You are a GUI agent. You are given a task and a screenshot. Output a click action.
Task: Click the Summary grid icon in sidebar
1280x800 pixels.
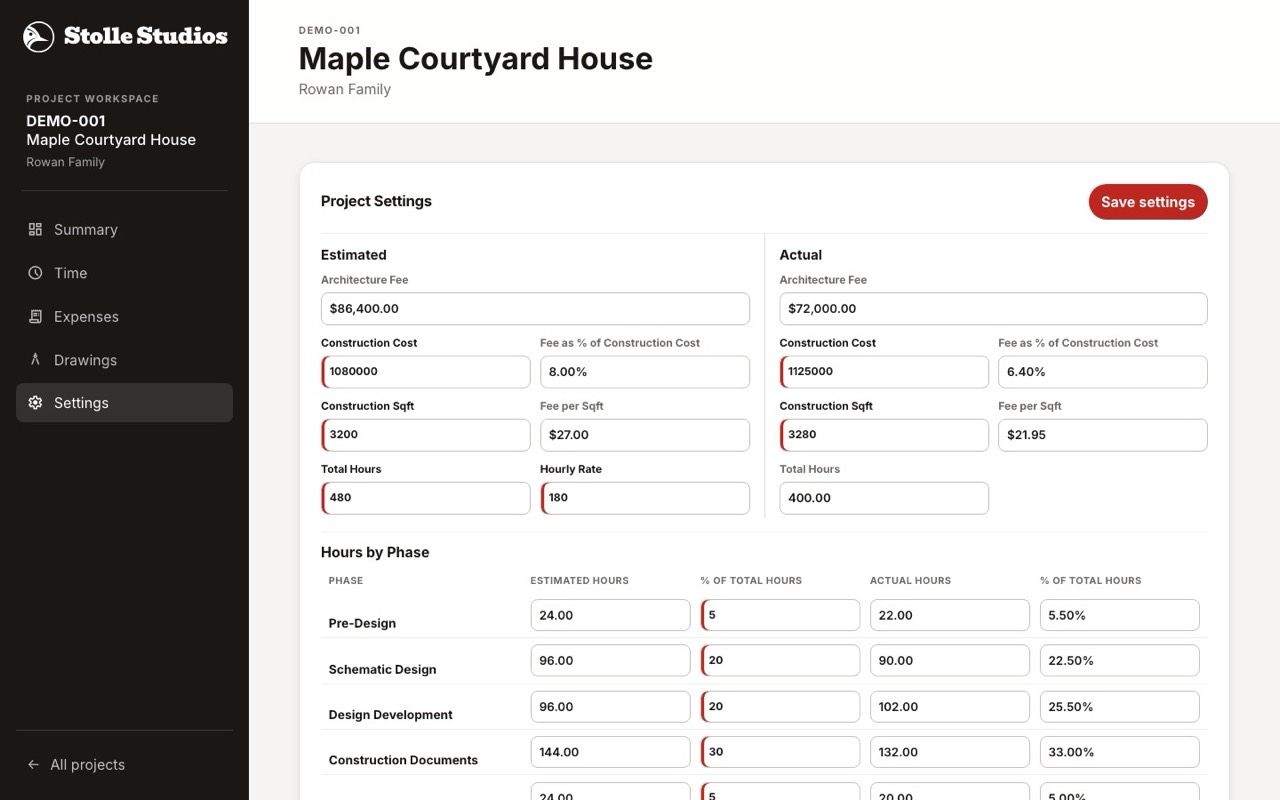tap(35, 229)
